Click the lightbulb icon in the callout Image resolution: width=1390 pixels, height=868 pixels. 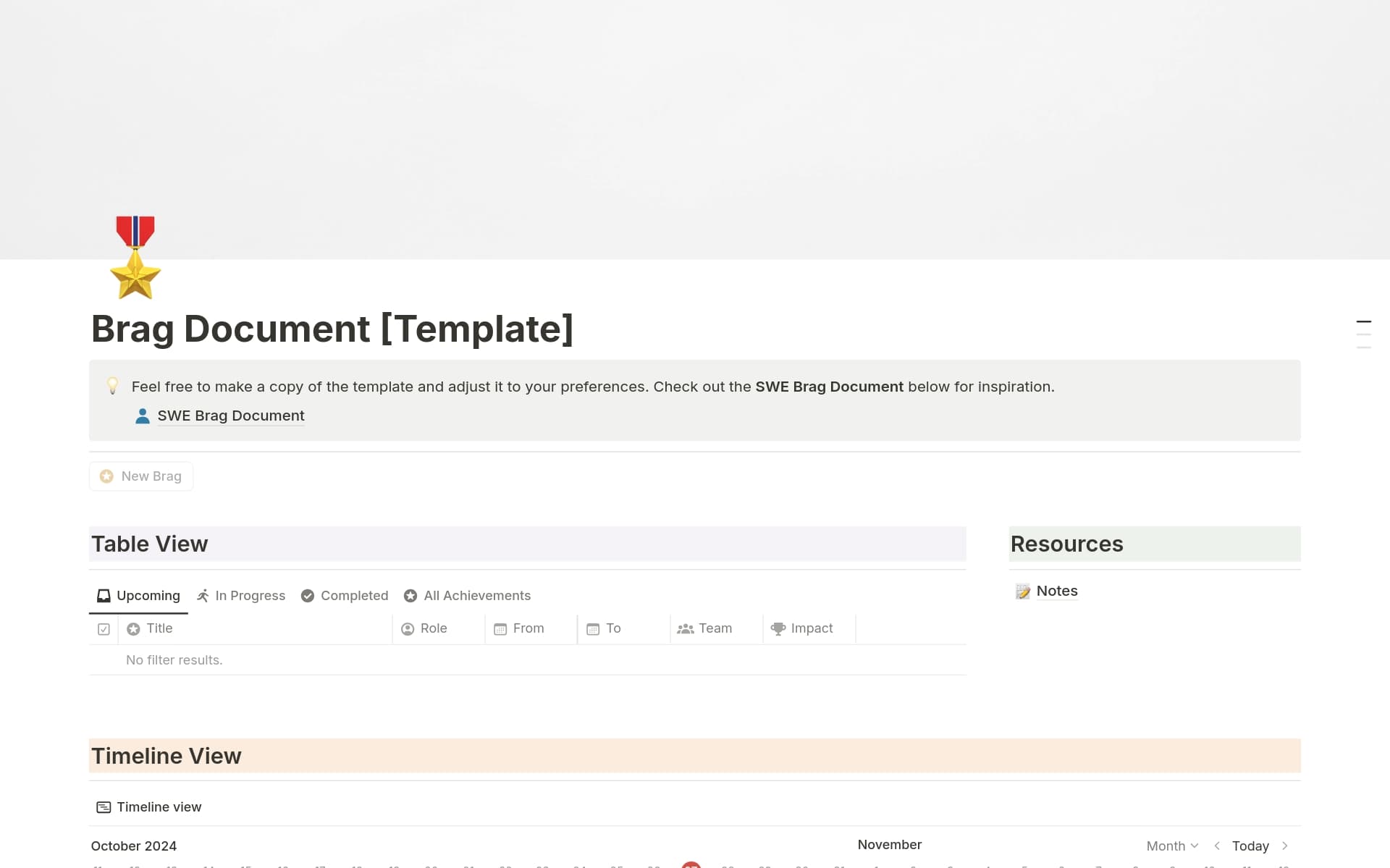click(x=113, y=386)
